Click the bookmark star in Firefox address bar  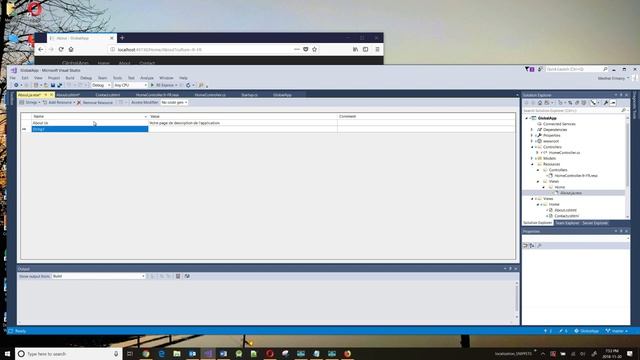(x=314, y=49)
